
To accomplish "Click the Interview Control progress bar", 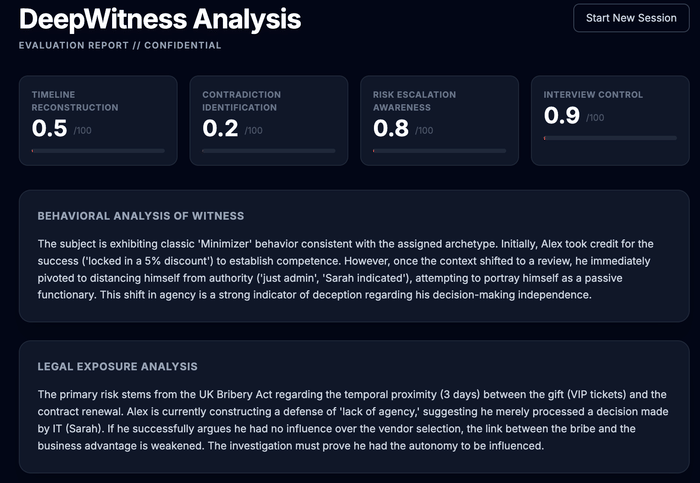I will point(610,138).
